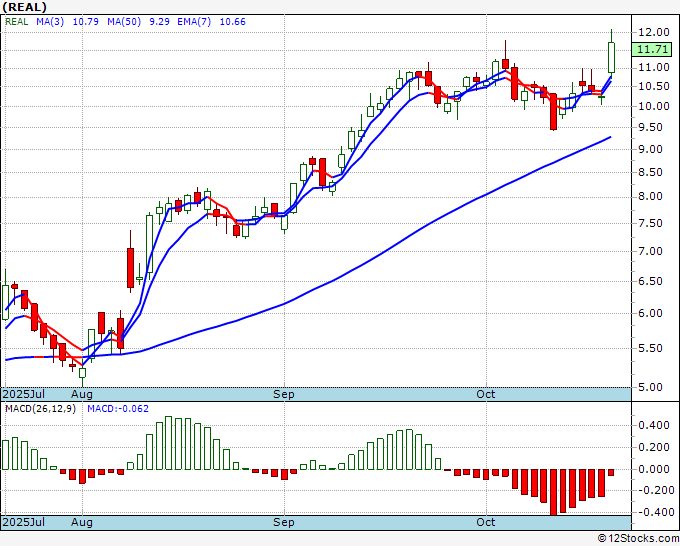This screenshot has height=546, width=680.
Task: Click the MACD(26,12,9) label
Action: pyautogui.click(x=40, y=409)
